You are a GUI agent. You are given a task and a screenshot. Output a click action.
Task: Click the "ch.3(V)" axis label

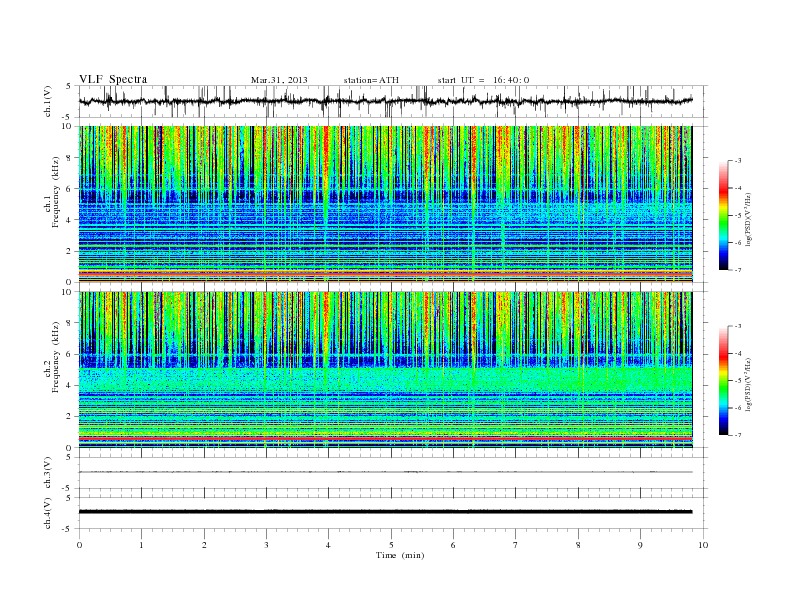(x=47, y=473)
